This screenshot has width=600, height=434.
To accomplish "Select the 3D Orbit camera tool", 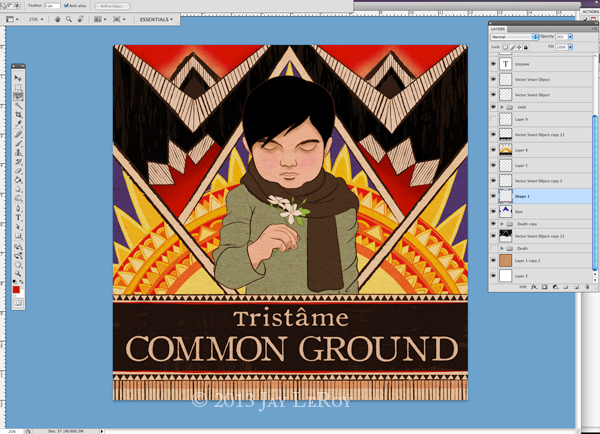I will [x=18, y=256].
